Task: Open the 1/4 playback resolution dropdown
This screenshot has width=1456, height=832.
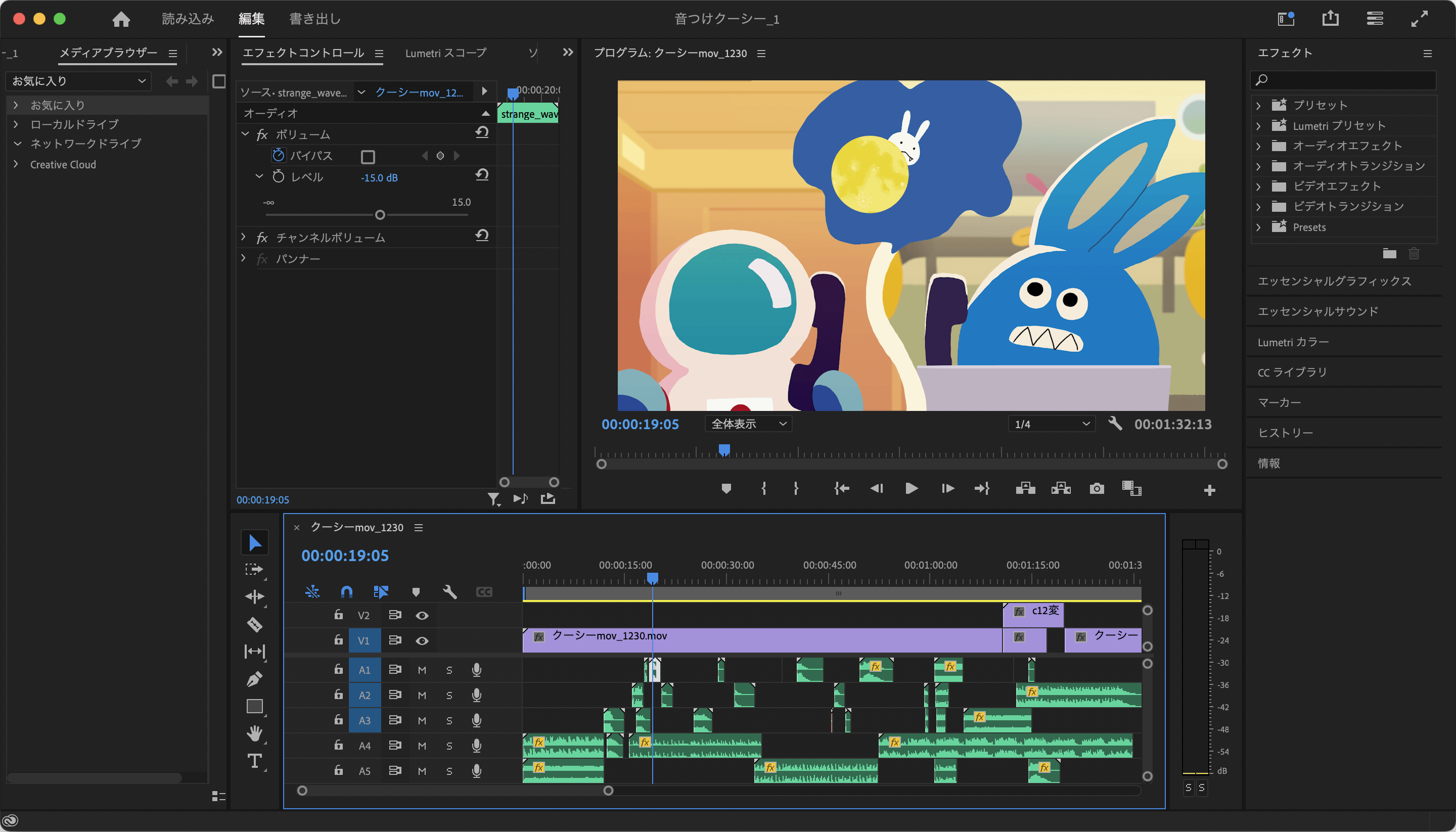Action: click(1052, 424)
